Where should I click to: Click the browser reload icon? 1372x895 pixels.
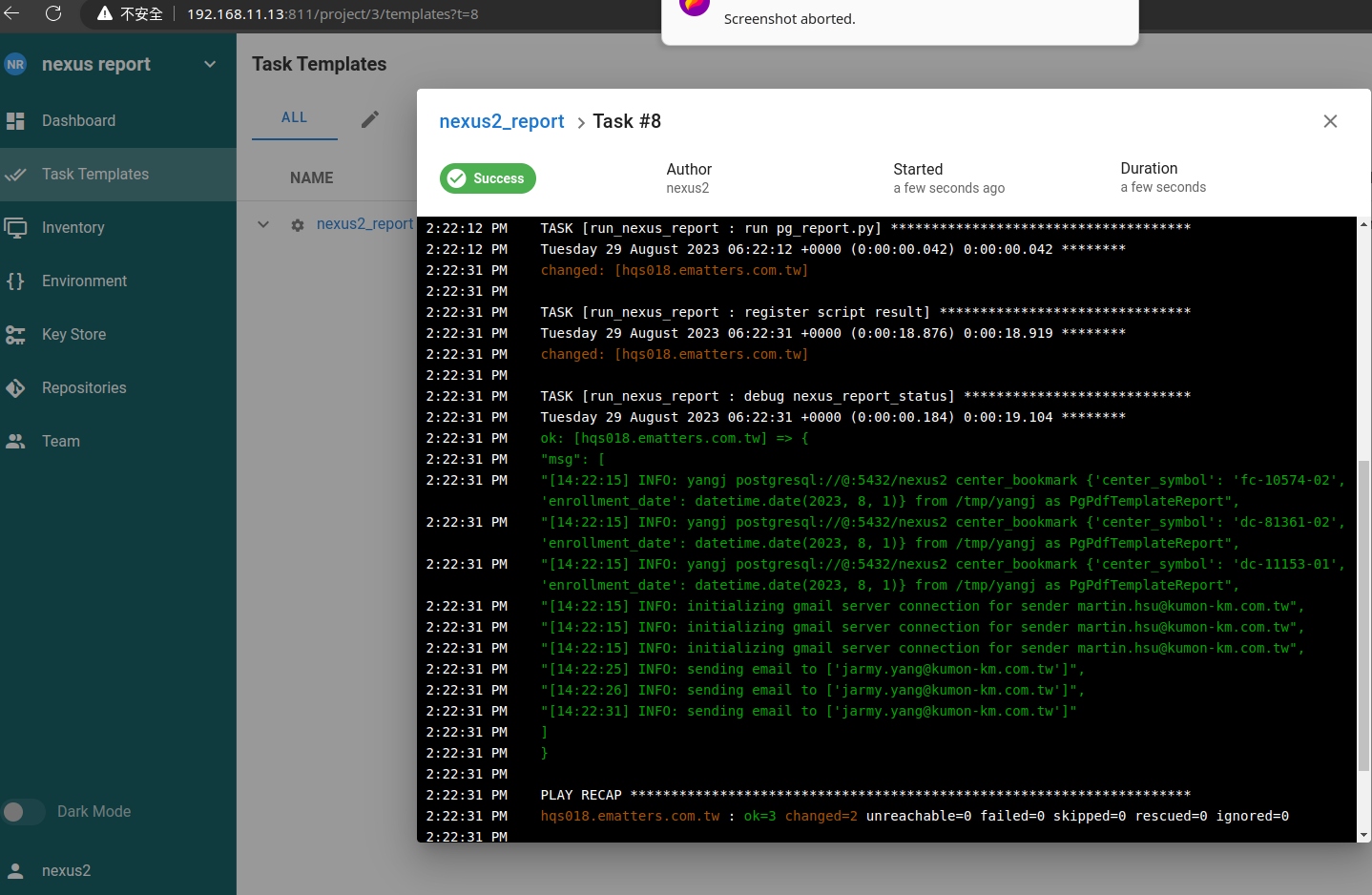click(x=53, y=13)
